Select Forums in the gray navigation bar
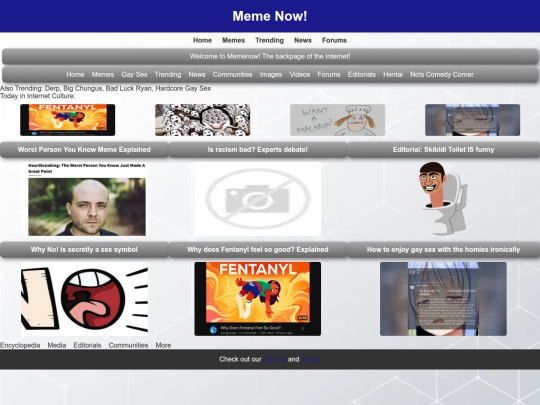Image resolution: width=540 pixels, height=405 pixels. 329,74
